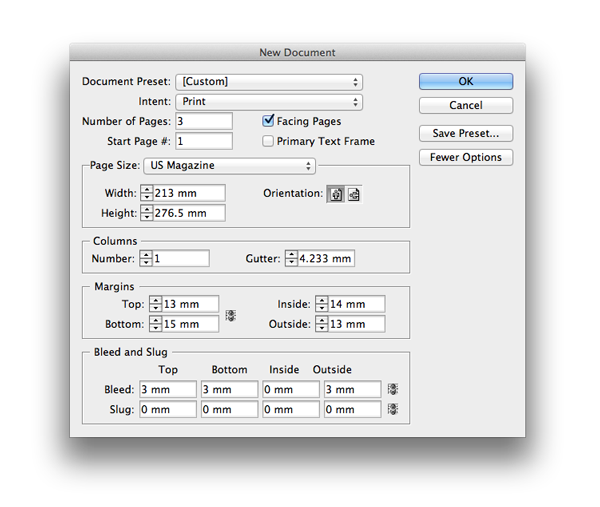The image size is (600, 507).
Task: Check Primary Text Frame checkbox
Action: [x=268, y=141]
